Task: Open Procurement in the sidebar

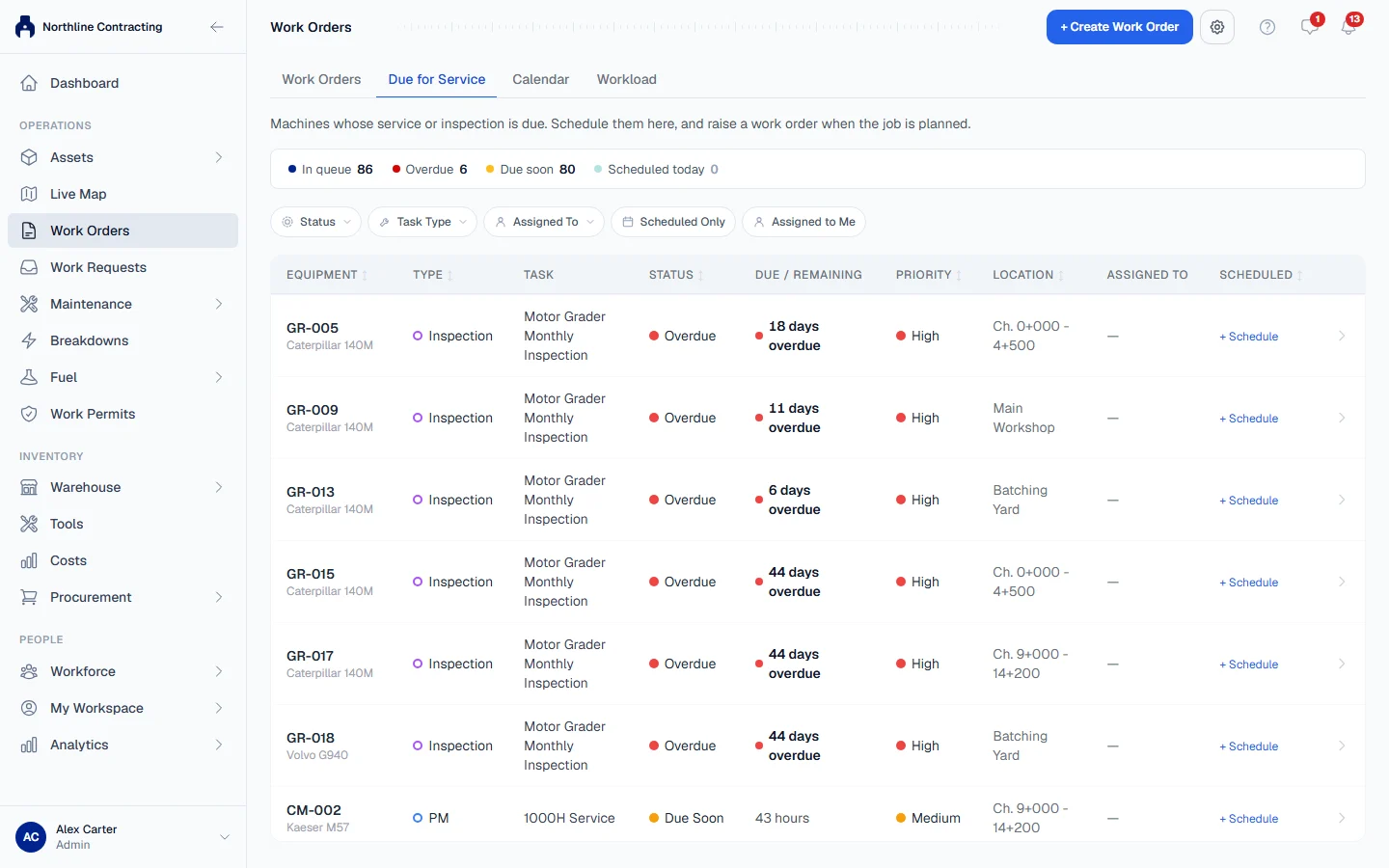Action: (123, 597)
